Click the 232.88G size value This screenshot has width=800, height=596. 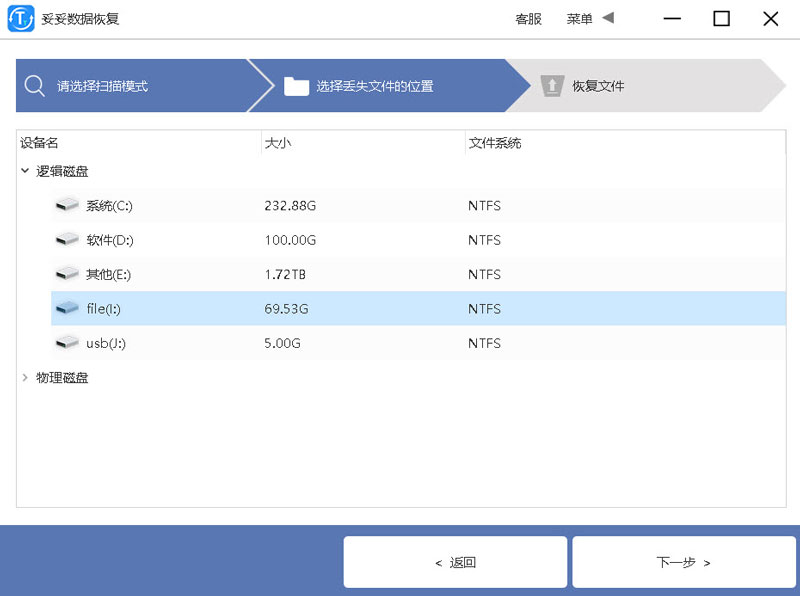coord(290,205)
